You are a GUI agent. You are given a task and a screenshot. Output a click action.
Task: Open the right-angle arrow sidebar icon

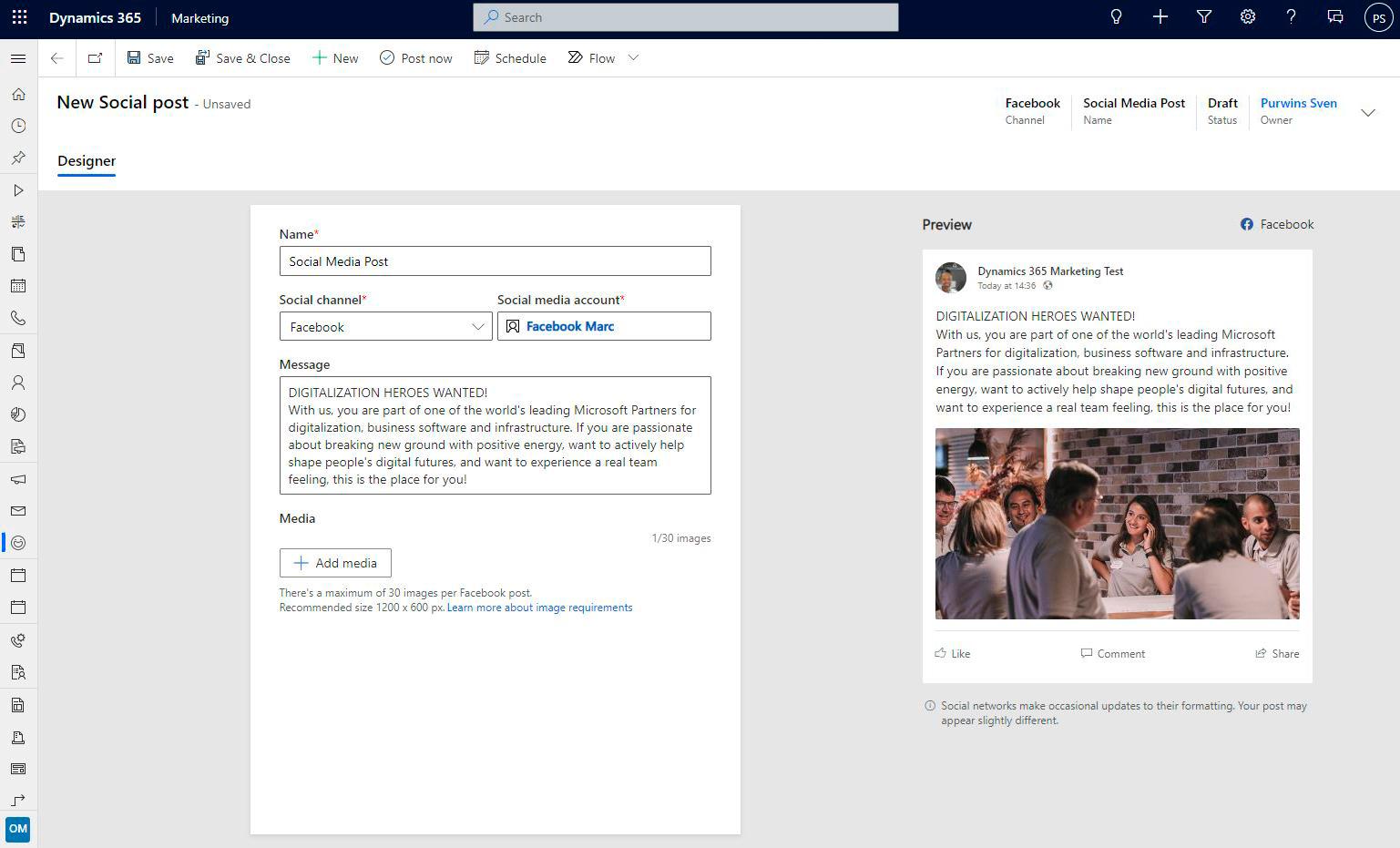pyautogui.click(x=18, y=801)
